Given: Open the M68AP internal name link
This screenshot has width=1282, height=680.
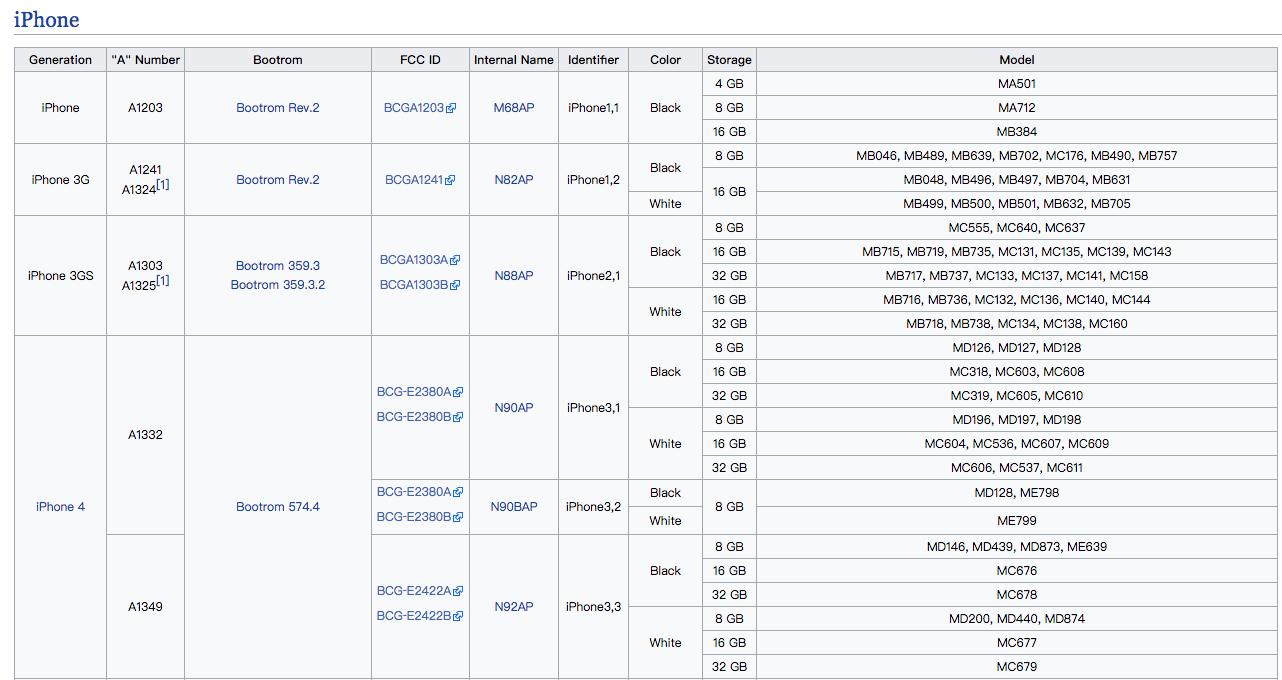Looking at the screenshot, I should click(513, 108).
